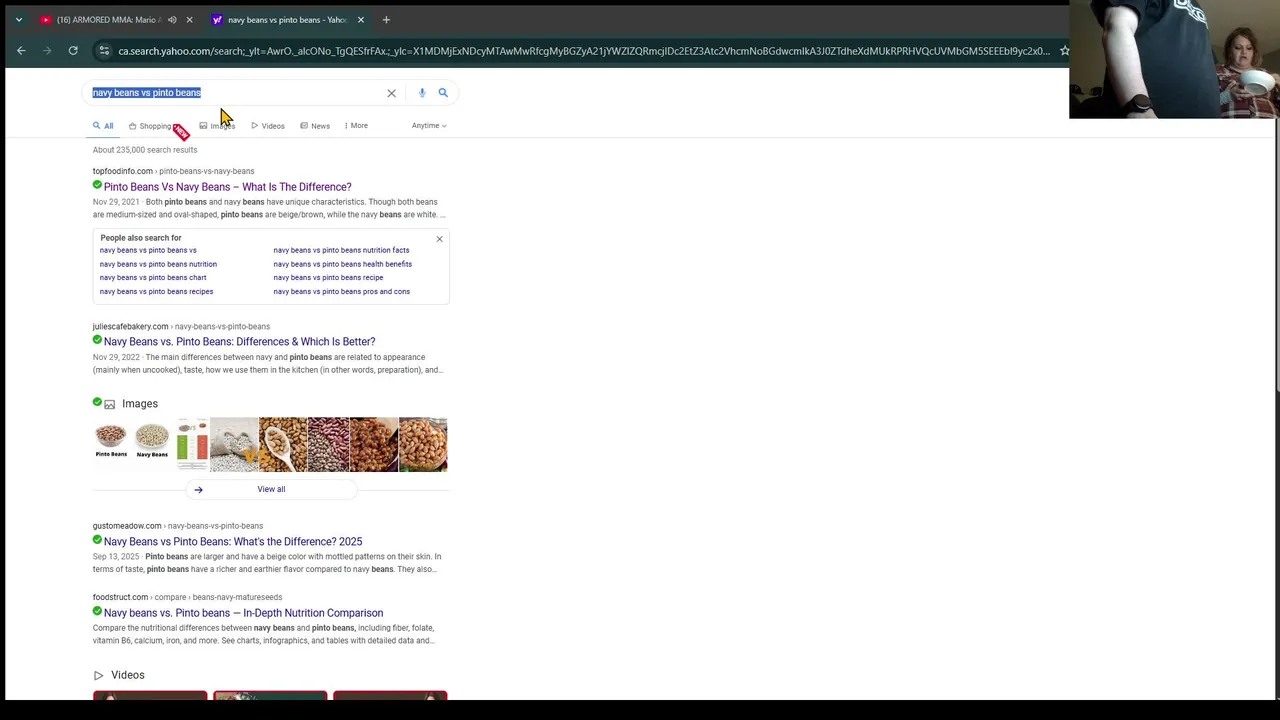Click the Images section heading
Image resolution: width=1280 pixels, height=720 pixels.
coord(140,404)
